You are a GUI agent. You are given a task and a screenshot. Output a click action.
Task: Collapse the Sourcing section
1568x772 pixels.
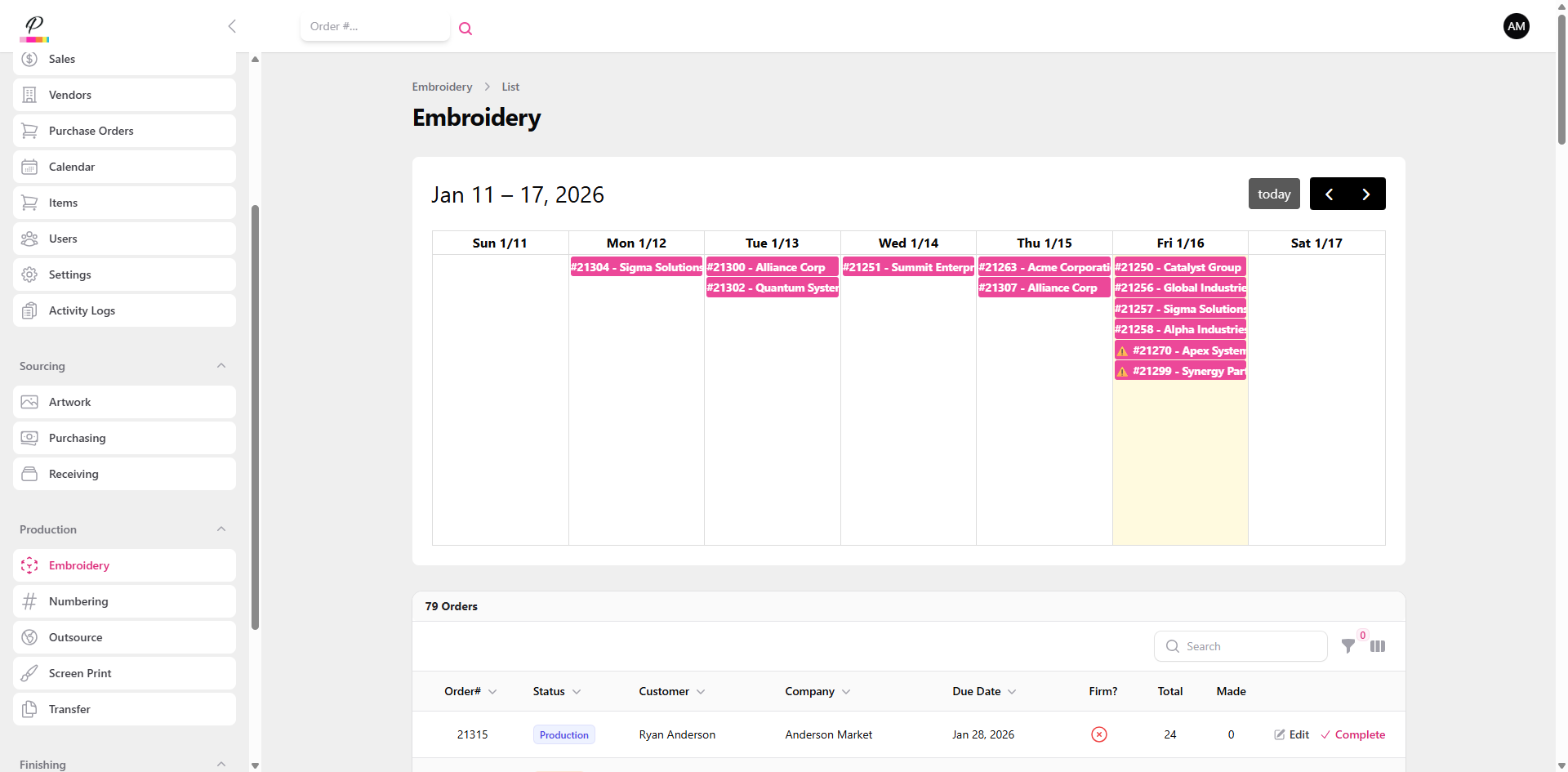coord(221,366)
